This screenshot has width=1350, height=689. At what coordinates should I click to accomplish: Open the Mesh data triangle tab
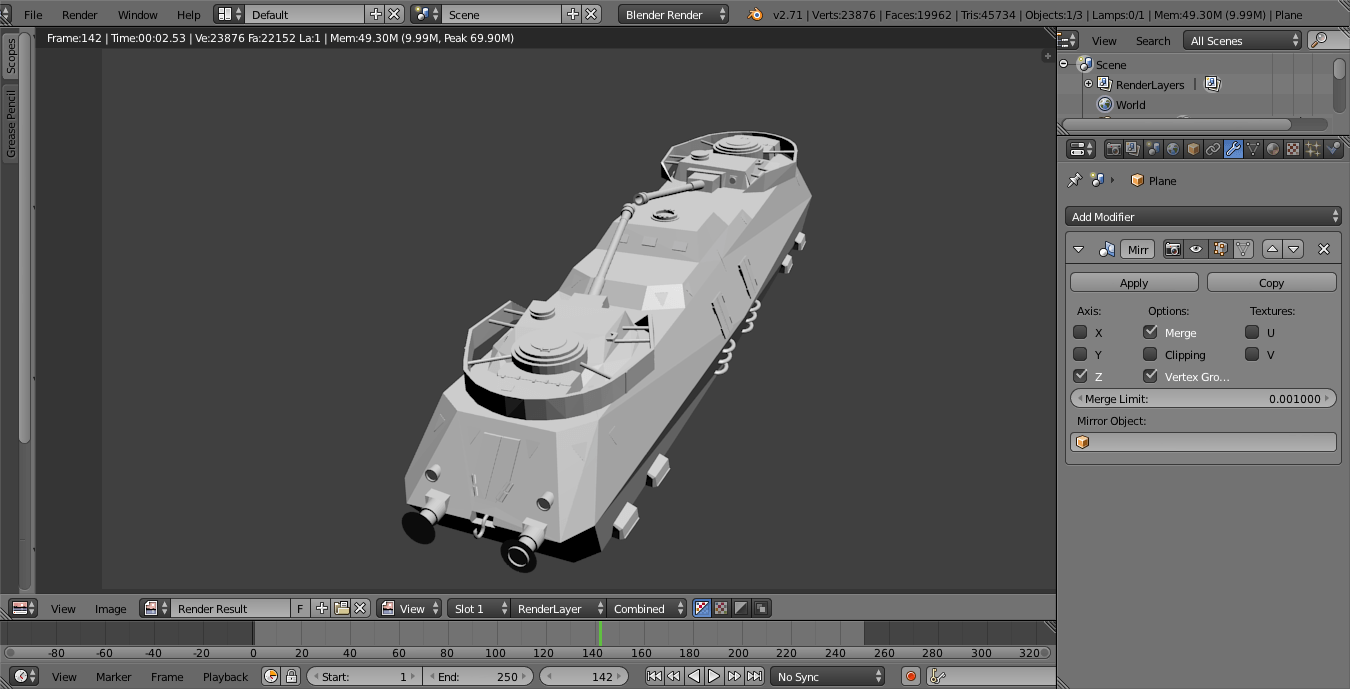tap(1253, 149)
